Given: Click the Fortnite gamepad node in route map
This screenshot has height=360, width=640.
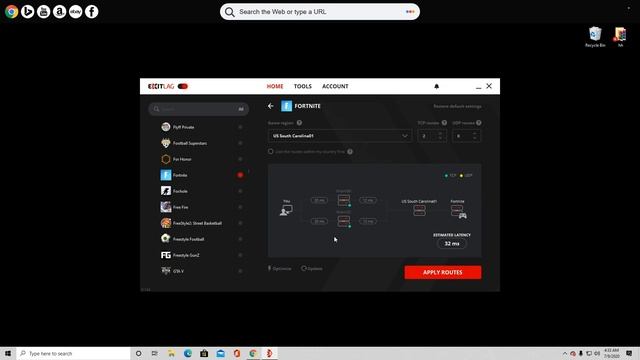Looking at the screenshot, I should tap(459, 211).
